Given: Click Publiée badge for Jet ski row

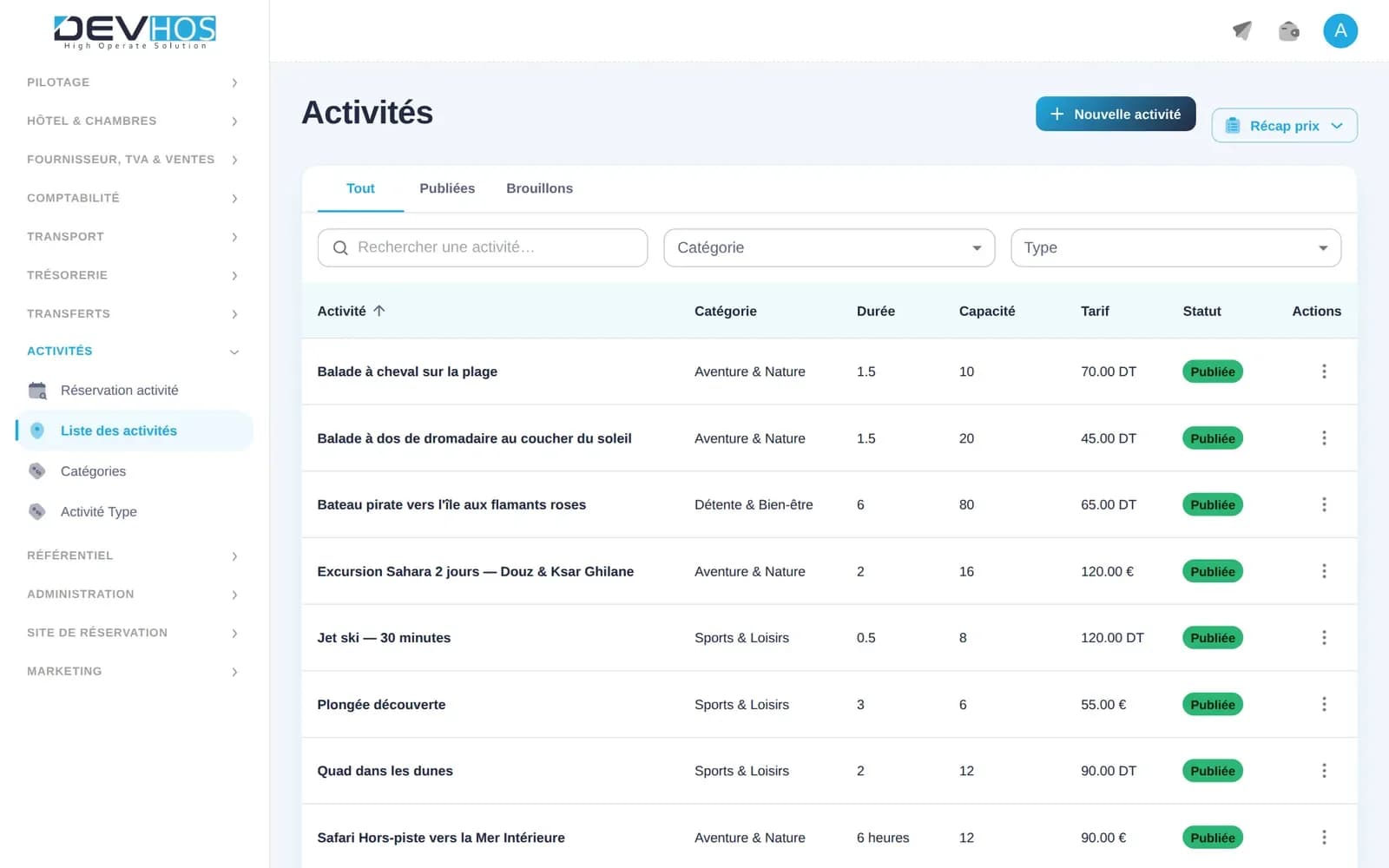Looking at the screenshot, I should 1213,638.
